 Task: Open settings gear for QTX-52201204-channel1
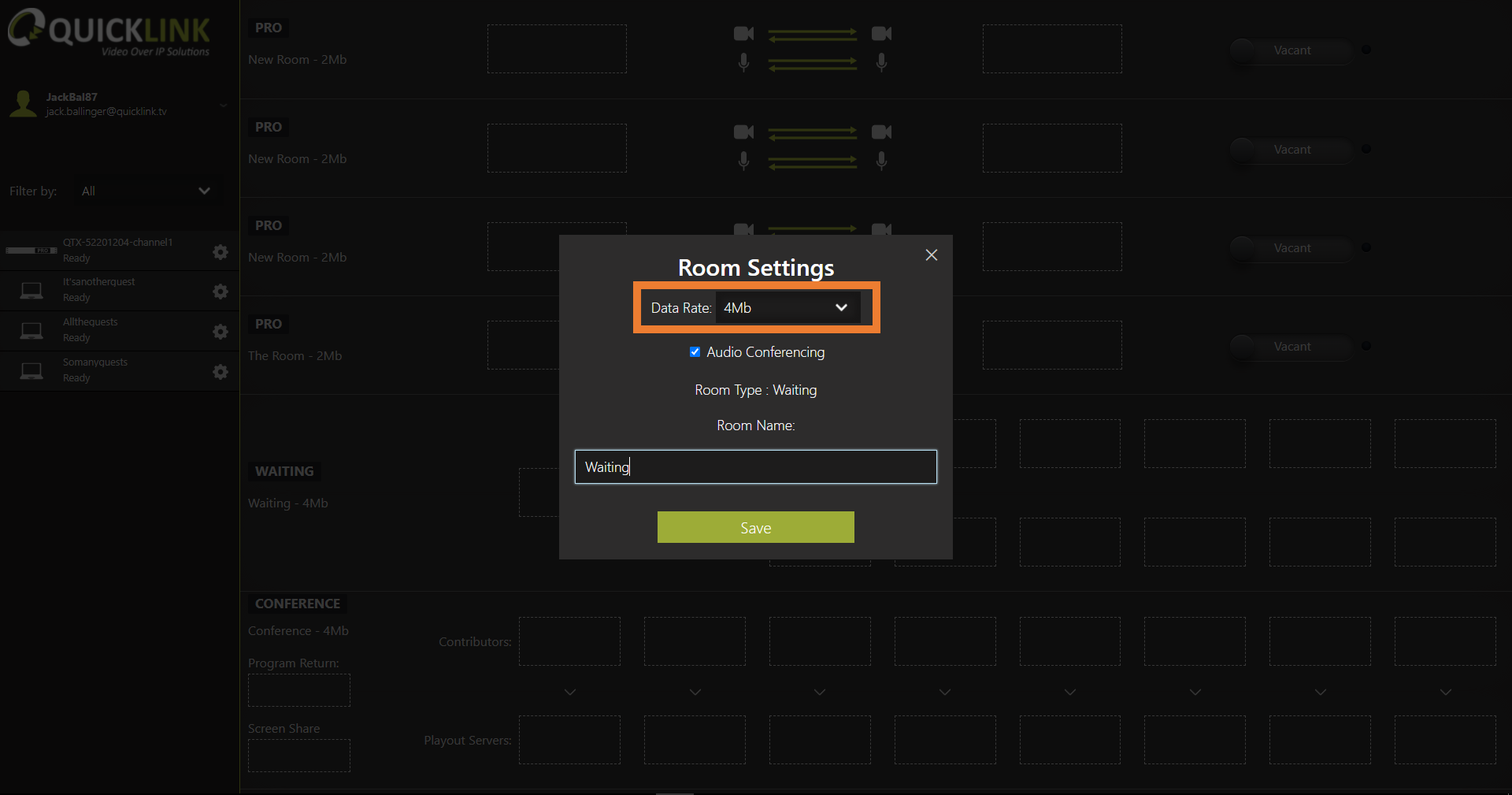coord(220,252)
